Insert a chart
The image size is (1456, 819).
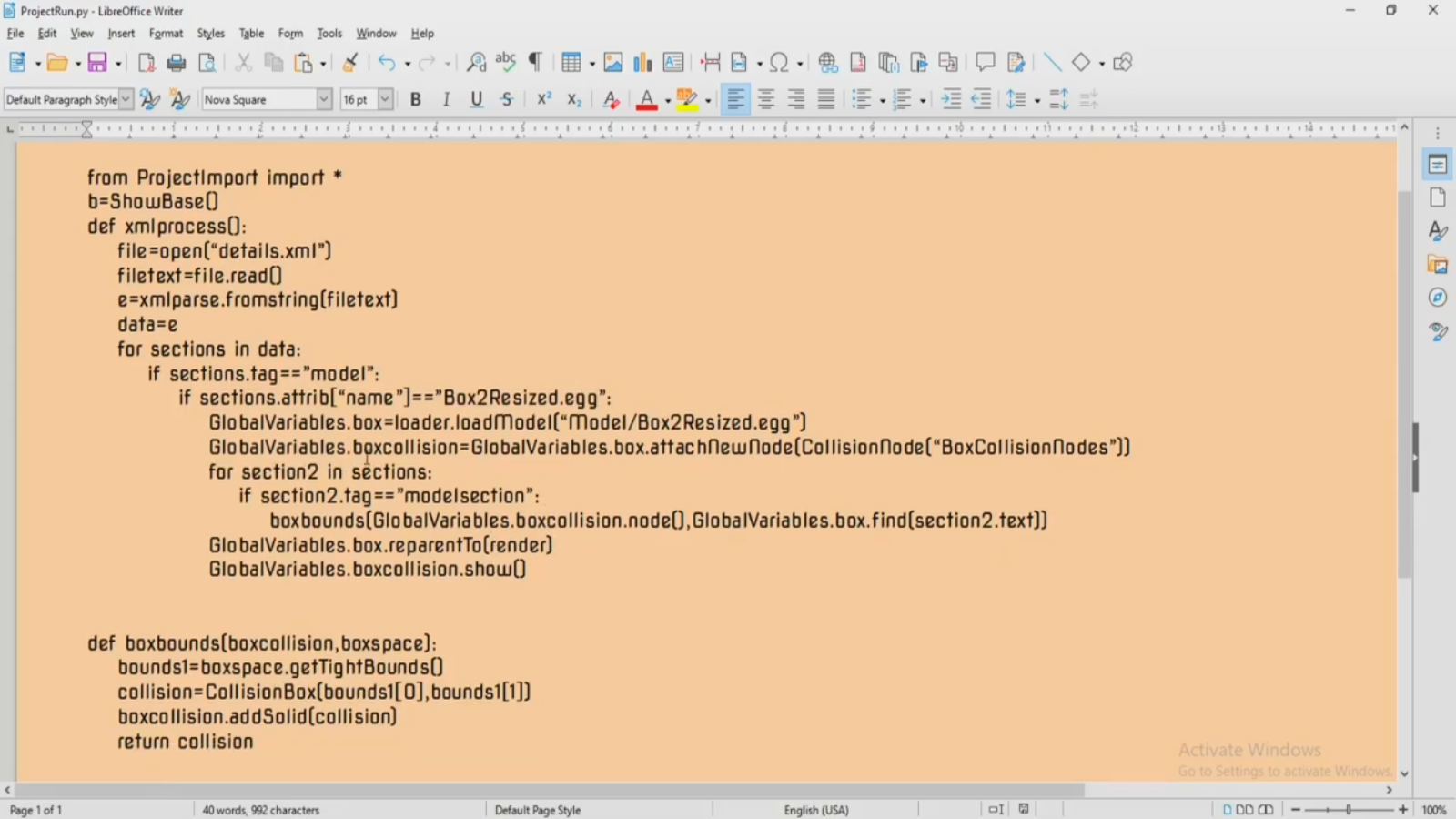coord(643,62)
